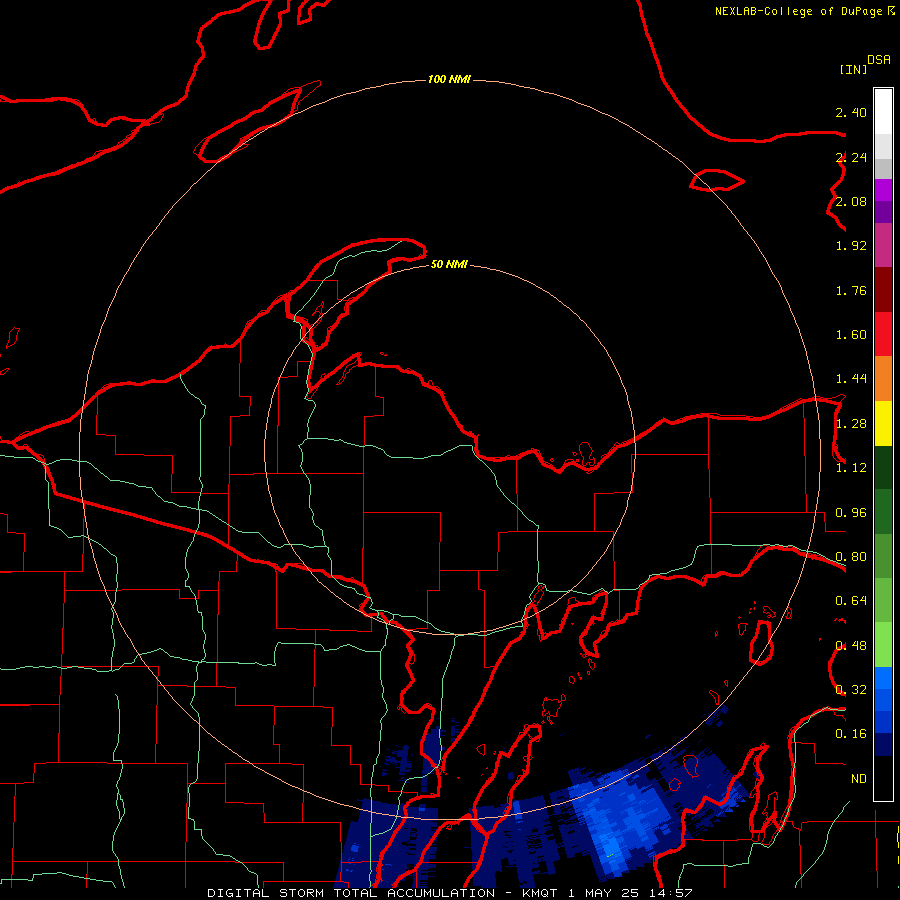Click the ND legend label
Viewport: 900px width, 900px height.
[859, 779]
